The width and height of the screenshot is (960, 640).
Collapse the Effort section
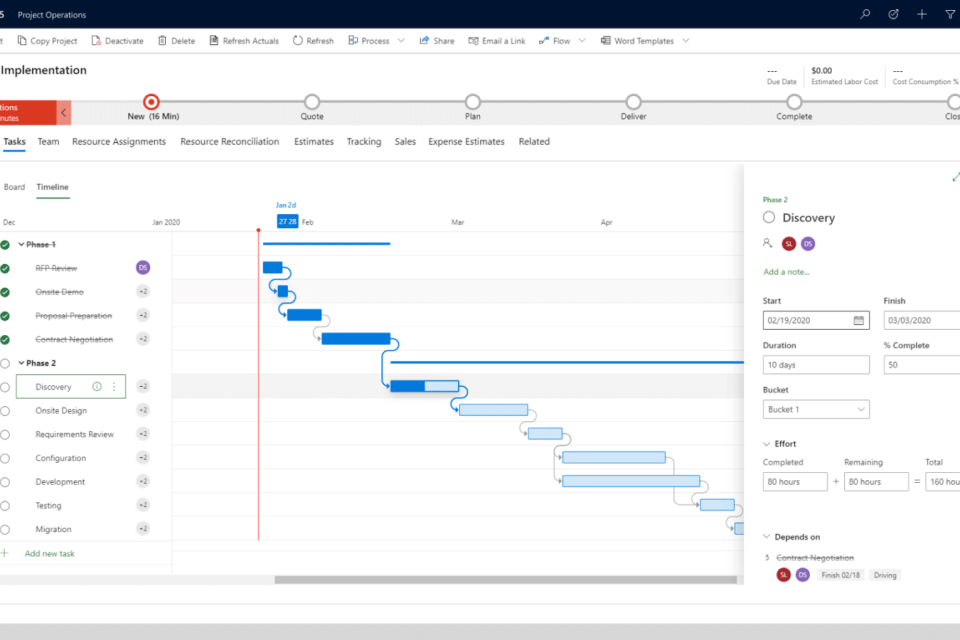pos(766,444)
